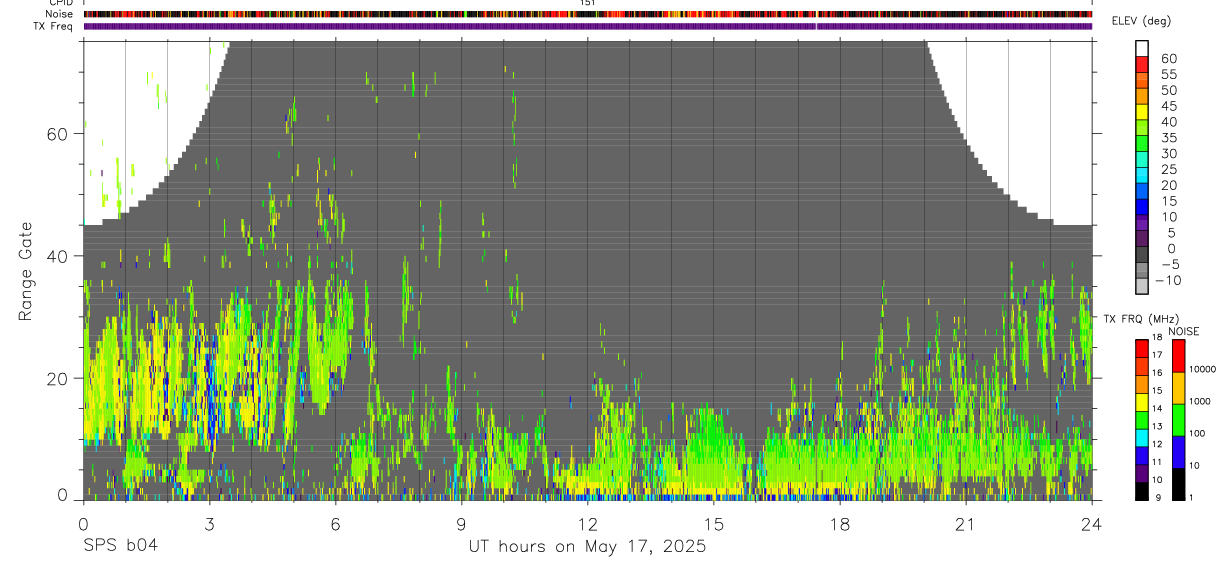
Task: Click ELEV legend value −10
Action: tap(1169, 280)
